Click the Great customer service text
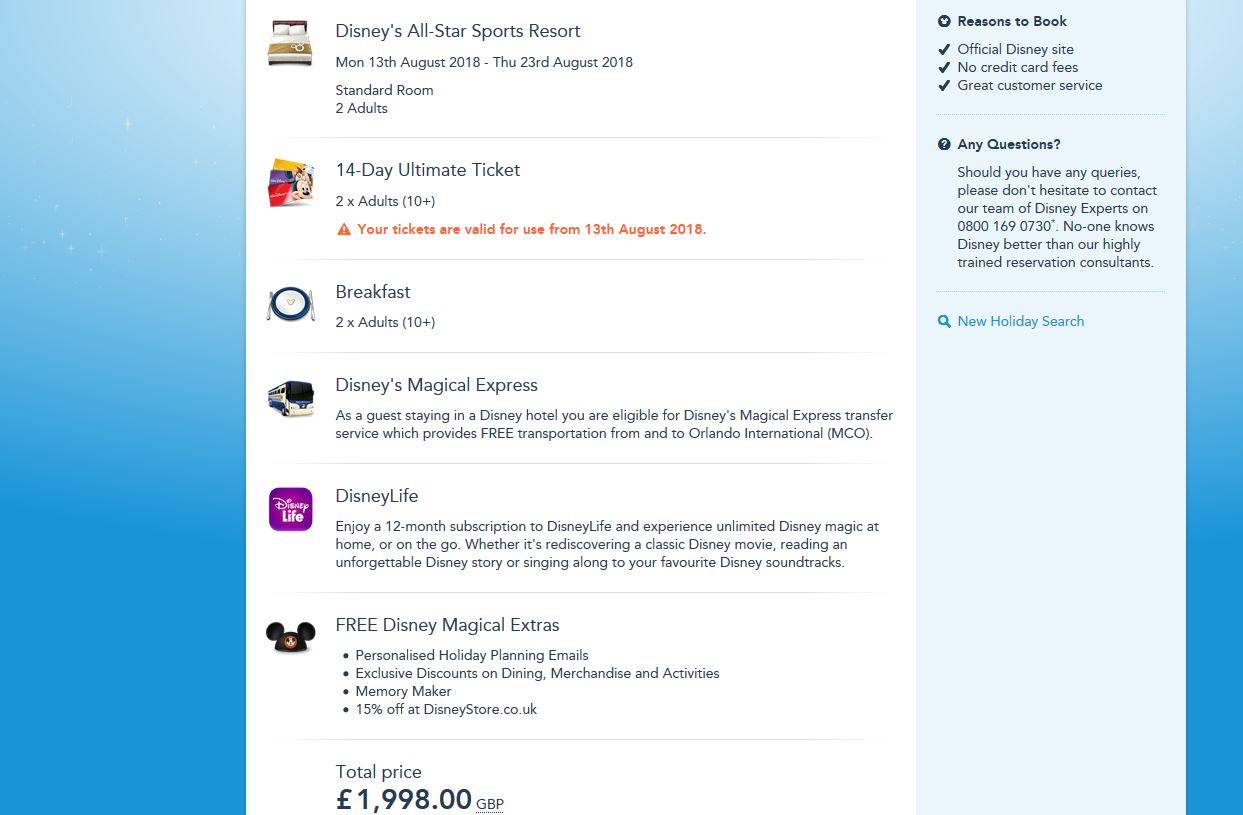 [1030, 85]
